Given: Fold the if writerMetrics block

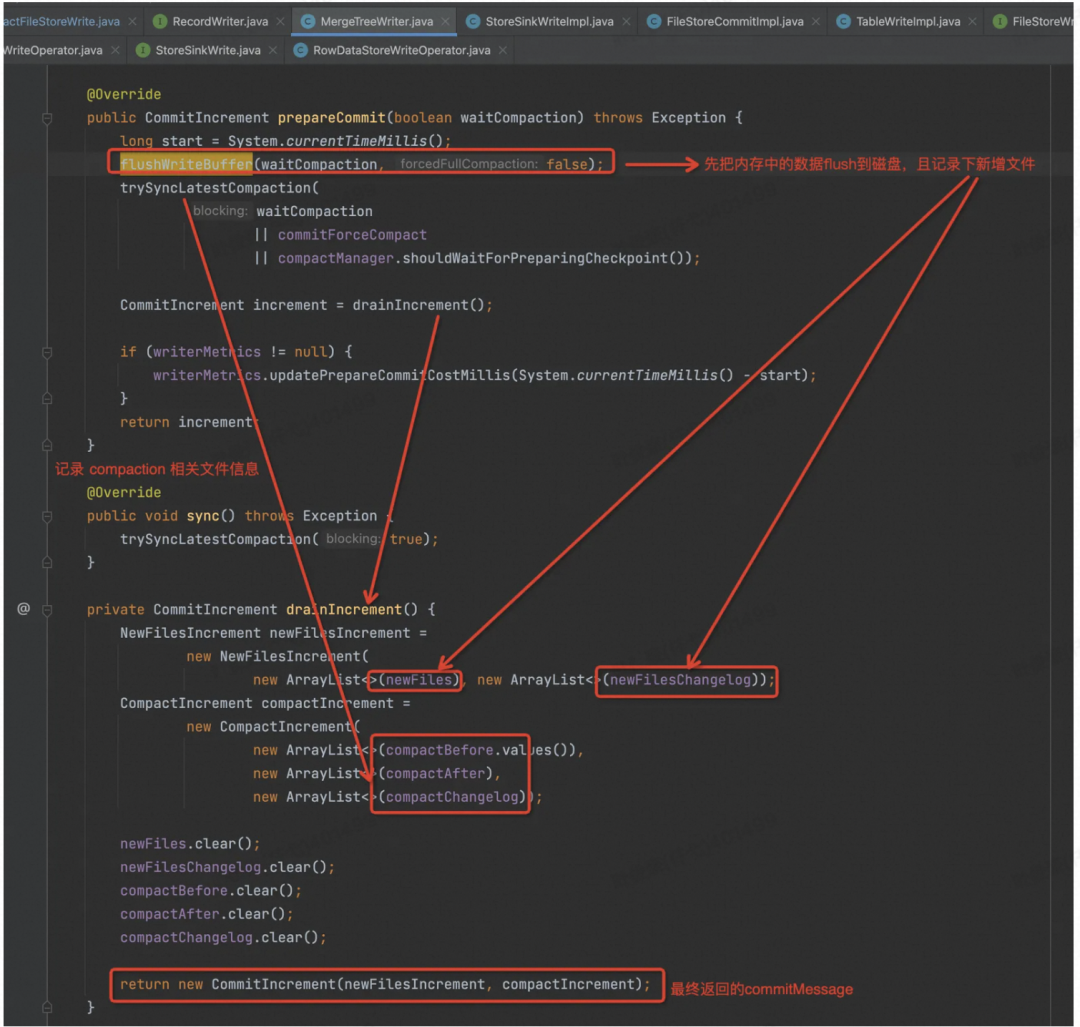Looking at the screenshot, I should click(x=47, y=352).
